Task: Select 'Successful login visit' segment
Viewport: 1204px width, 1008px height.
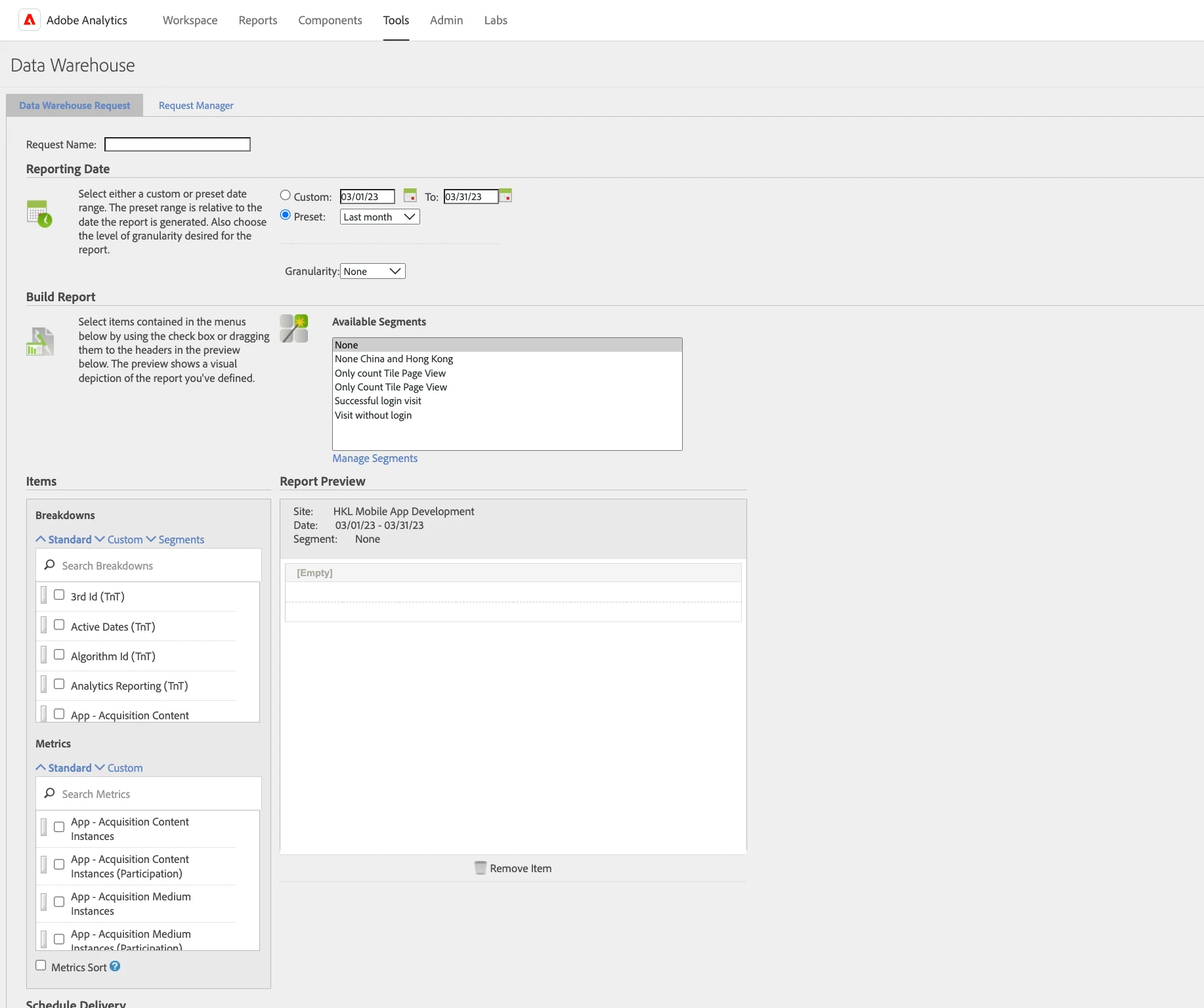Action: click(507, 401)
